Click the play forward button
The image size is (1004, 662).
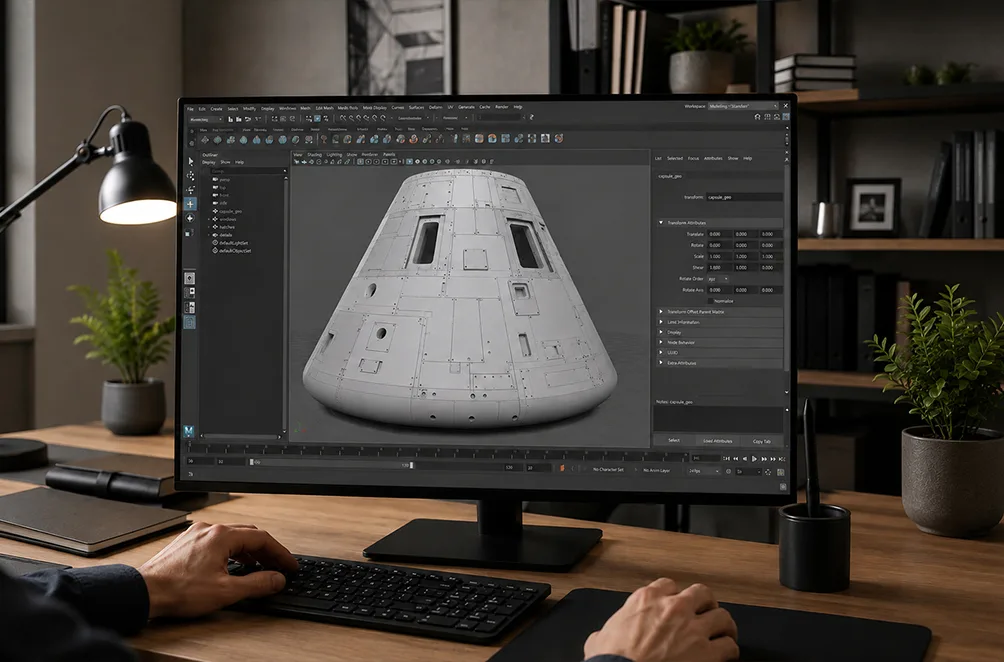754,458
